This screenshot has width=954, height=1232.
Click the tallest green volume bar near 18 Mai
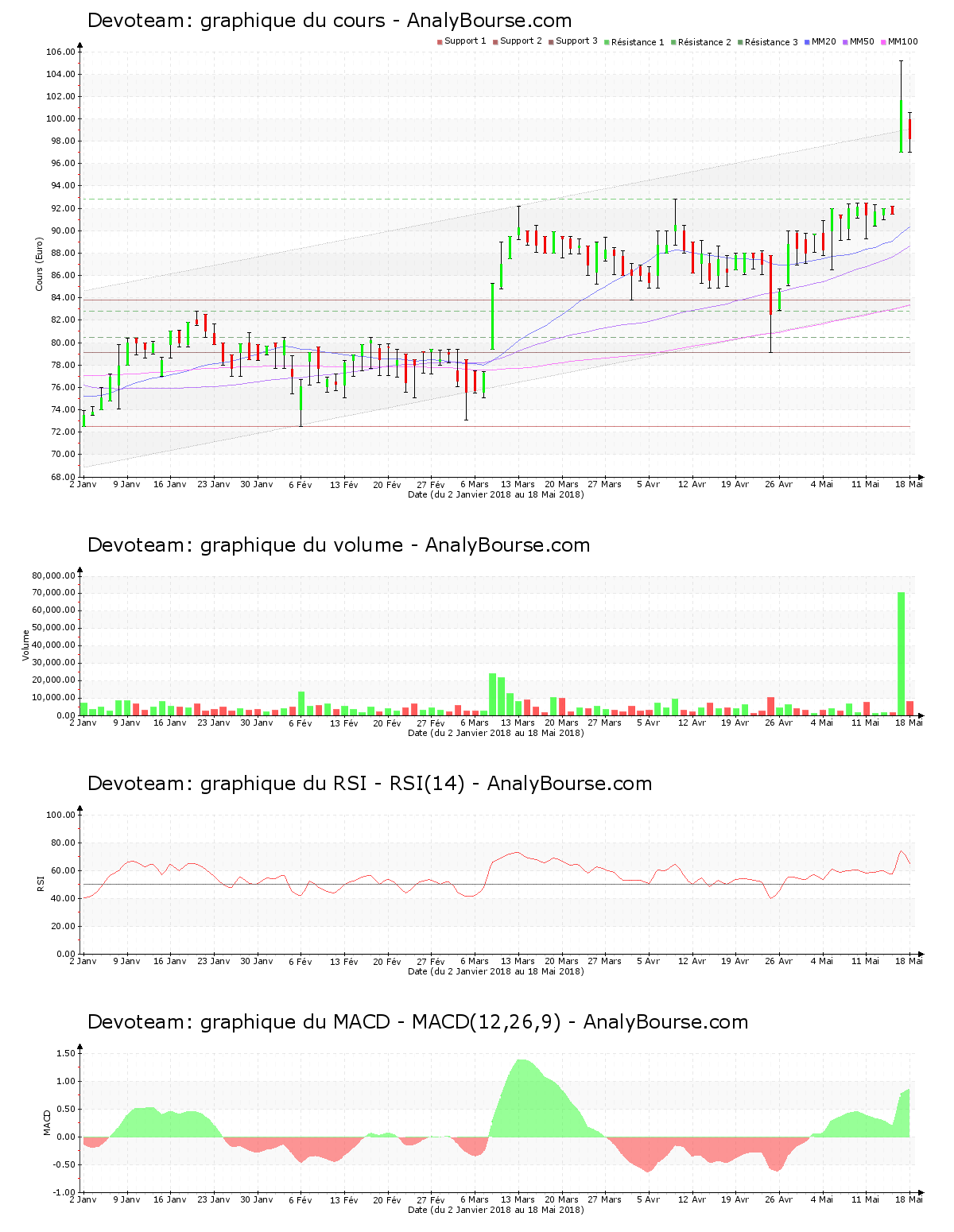(x=902, y=653)
